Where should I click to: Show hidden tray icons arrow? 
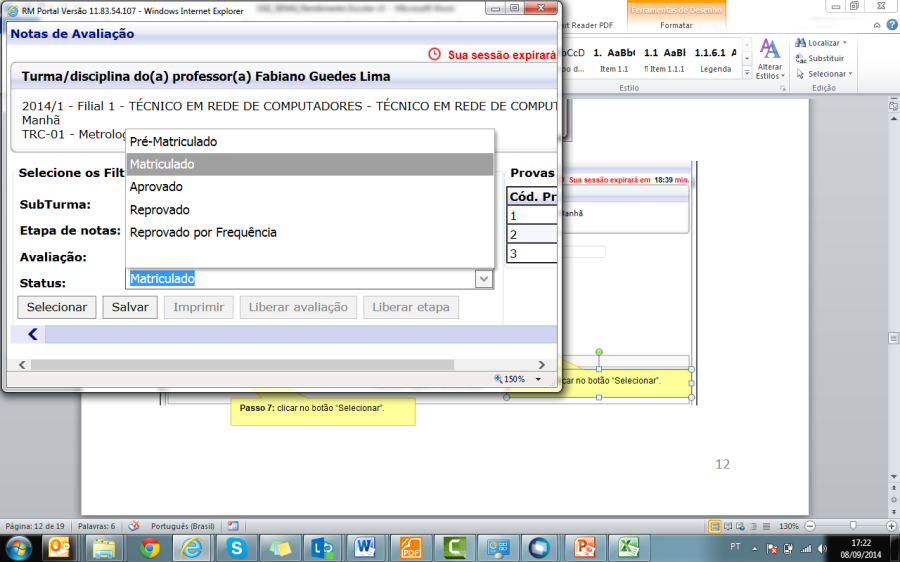click(x=754, y=548)
